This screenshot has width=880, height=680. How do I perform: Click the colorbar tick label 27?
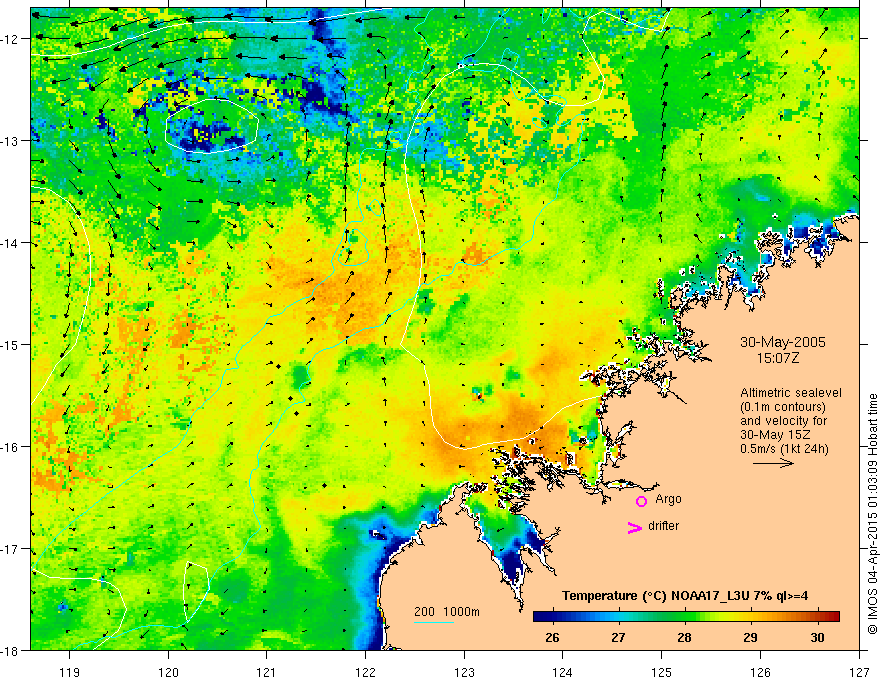[618, 638]
